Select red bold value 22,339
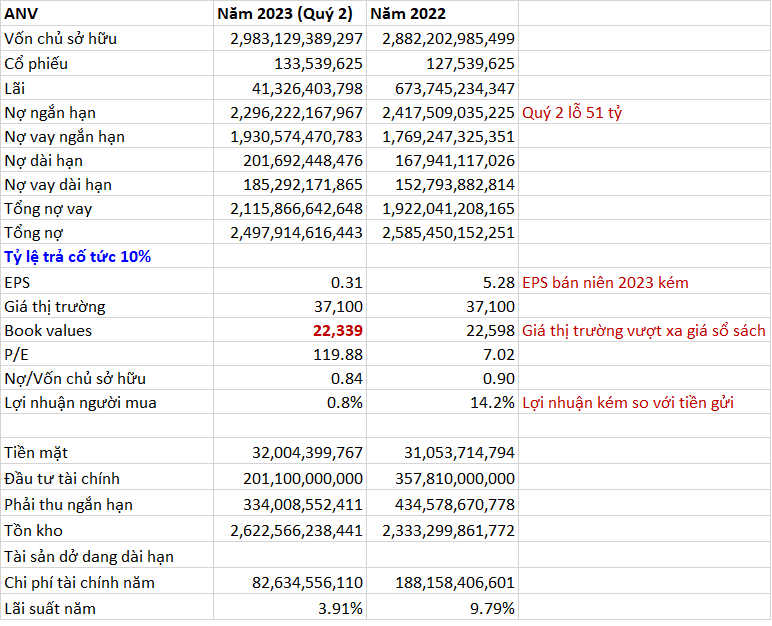The image size is (772, 626). pyautogui.click(x=338, y=330)
